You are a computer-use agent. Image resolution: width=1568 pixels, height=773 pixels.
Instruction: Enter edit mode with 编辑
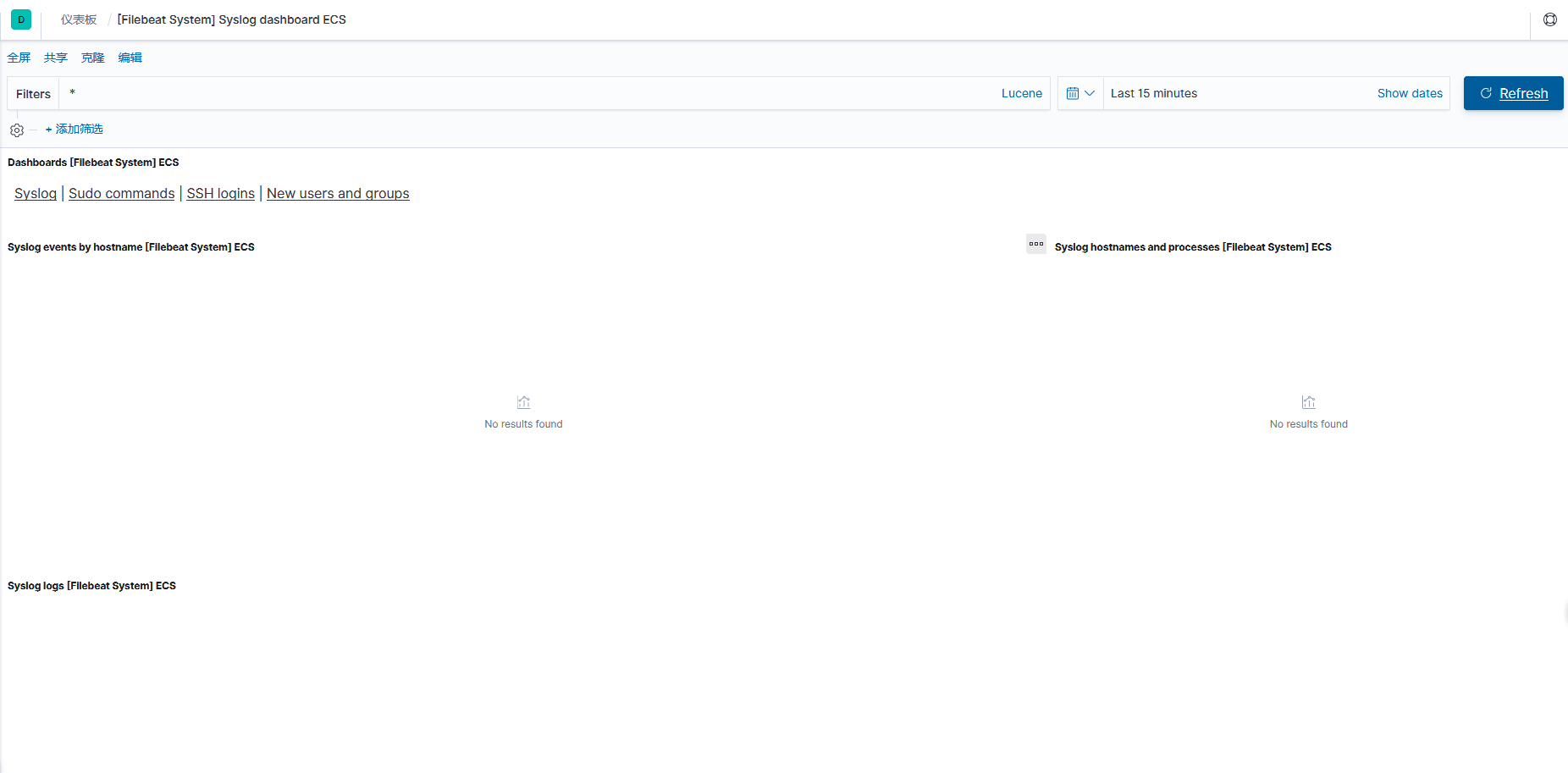pyautogui.click(x=130, y=58)
